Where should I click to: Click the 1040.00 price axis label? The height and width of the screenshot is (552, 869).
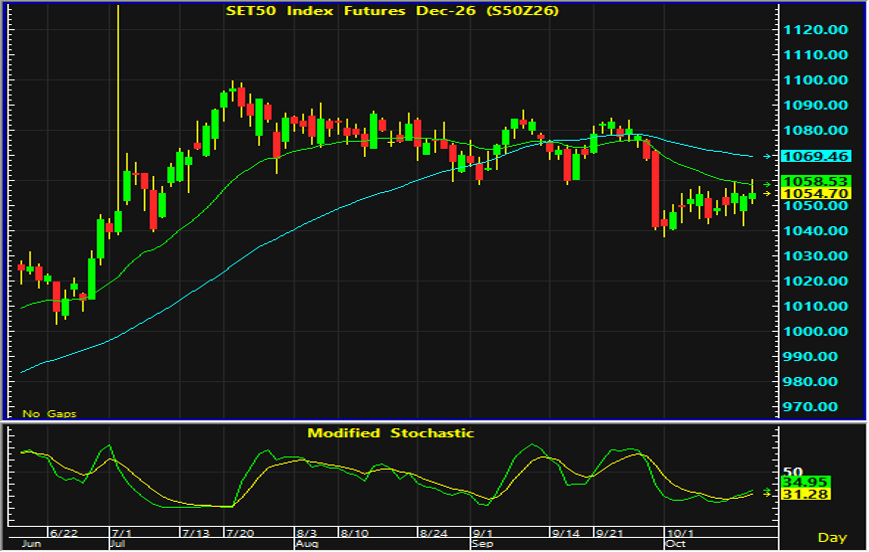[x=815, y=231]
